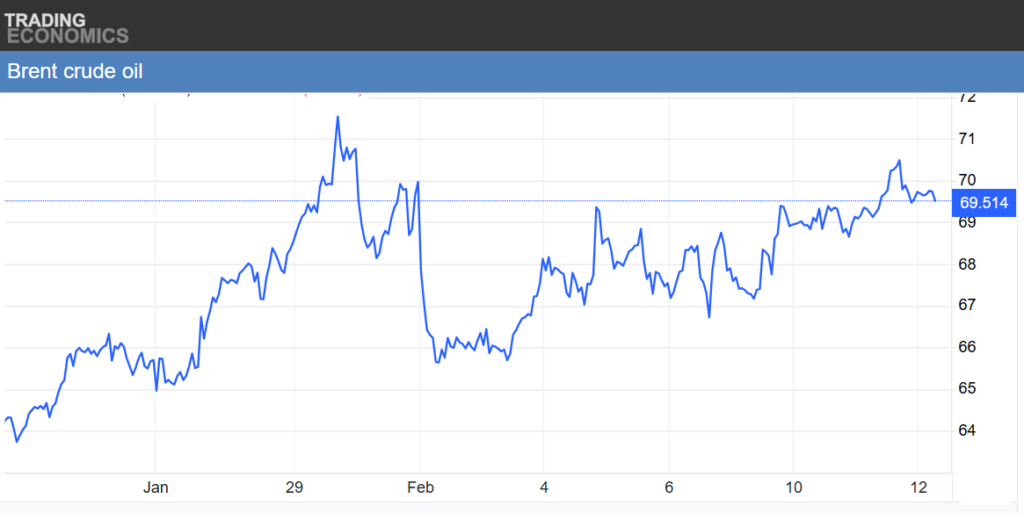Click the Feb label on the date axis
This screenshot has width=1024, height=513.
[x=419, y=488]
